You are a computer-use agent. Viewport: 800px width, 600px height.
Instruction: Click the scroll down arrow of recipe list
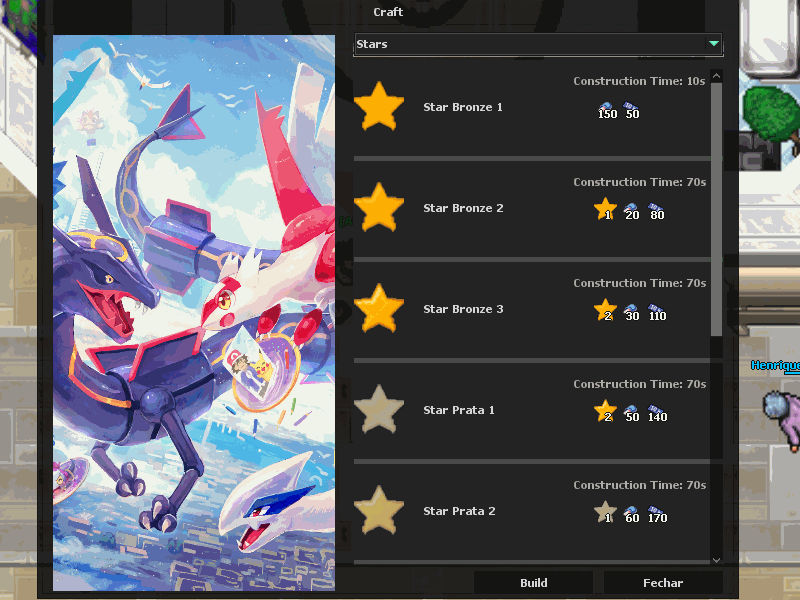click(716, 560)
